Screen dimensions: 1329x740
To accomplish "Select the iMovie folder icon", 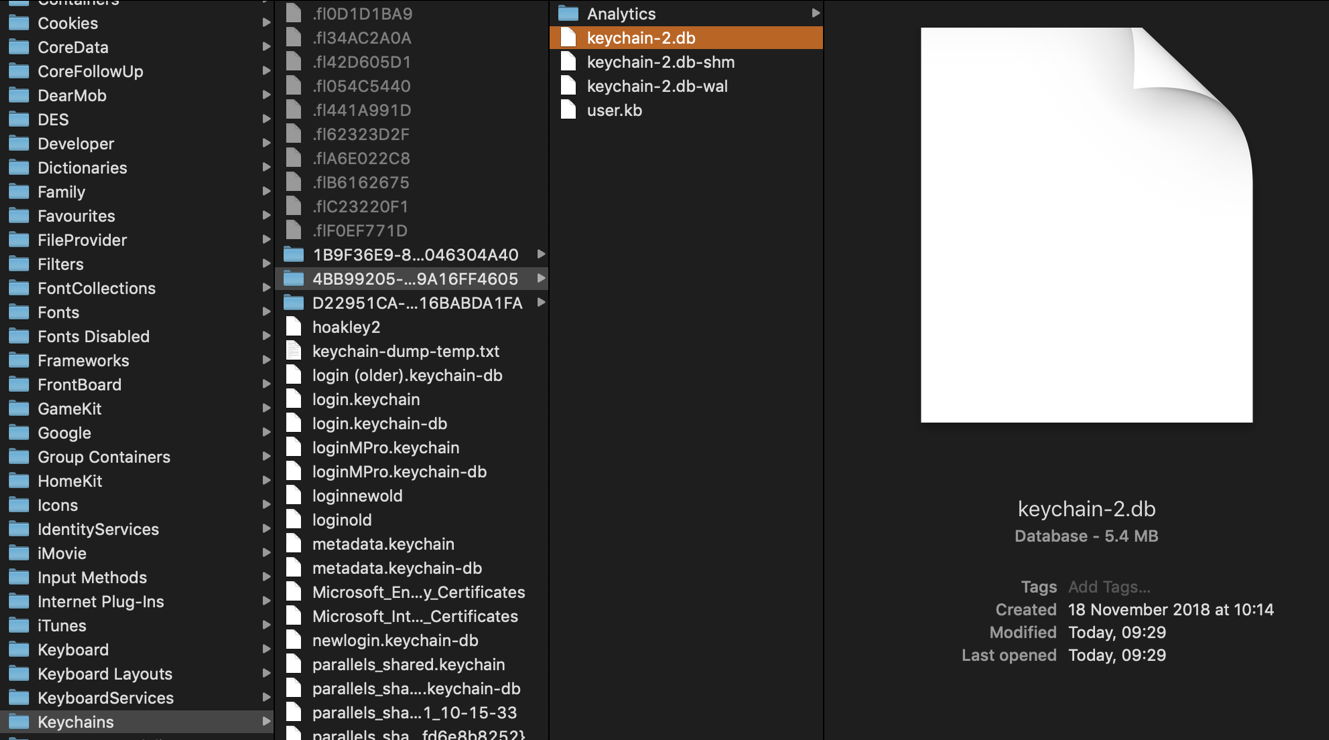I will coord(18,553).
